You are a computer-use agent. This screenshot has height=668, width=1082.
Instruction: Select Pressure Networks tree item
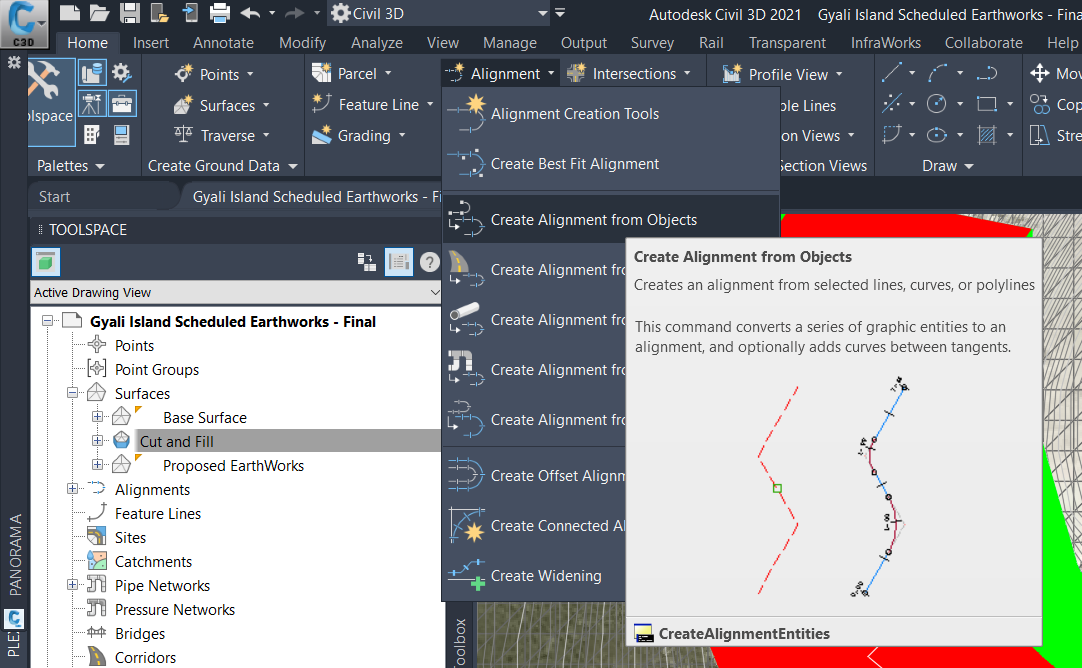point(175,609)
